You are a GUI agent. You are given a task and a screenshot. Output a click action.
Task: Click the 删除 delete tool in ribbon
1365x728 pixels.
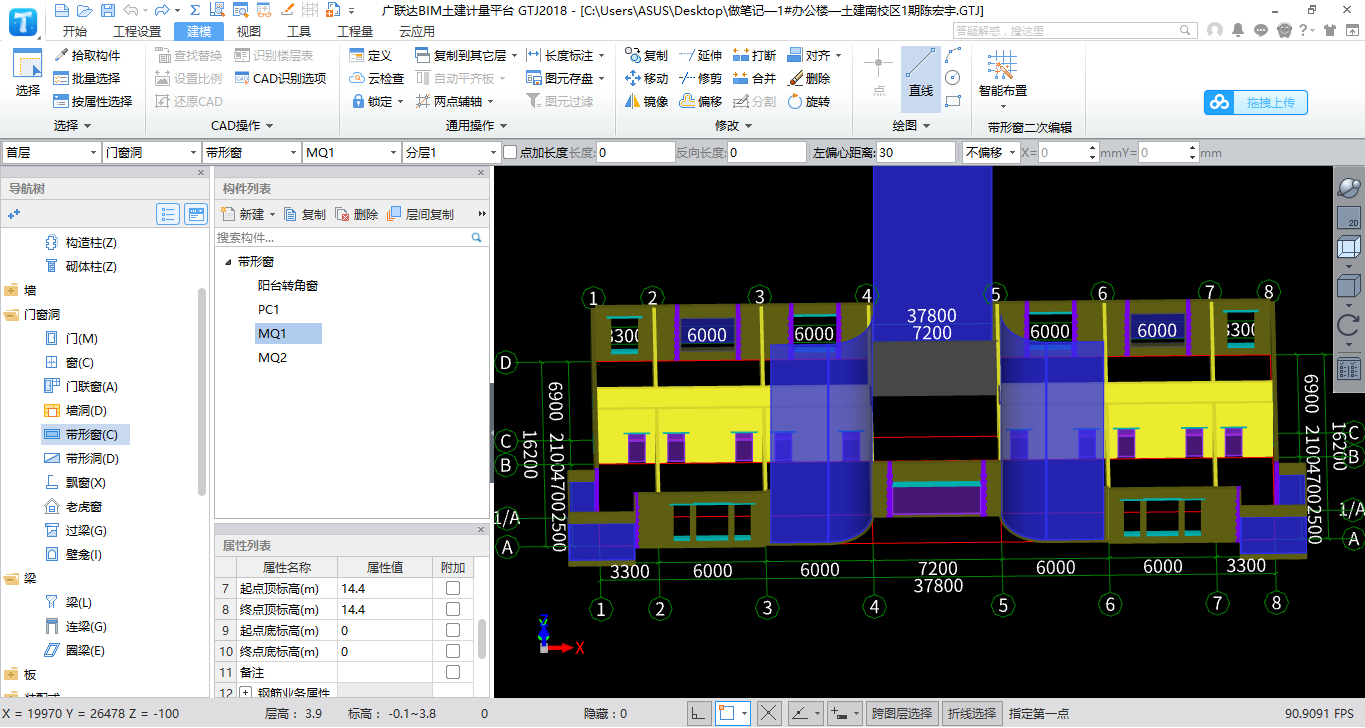[808, 78]
